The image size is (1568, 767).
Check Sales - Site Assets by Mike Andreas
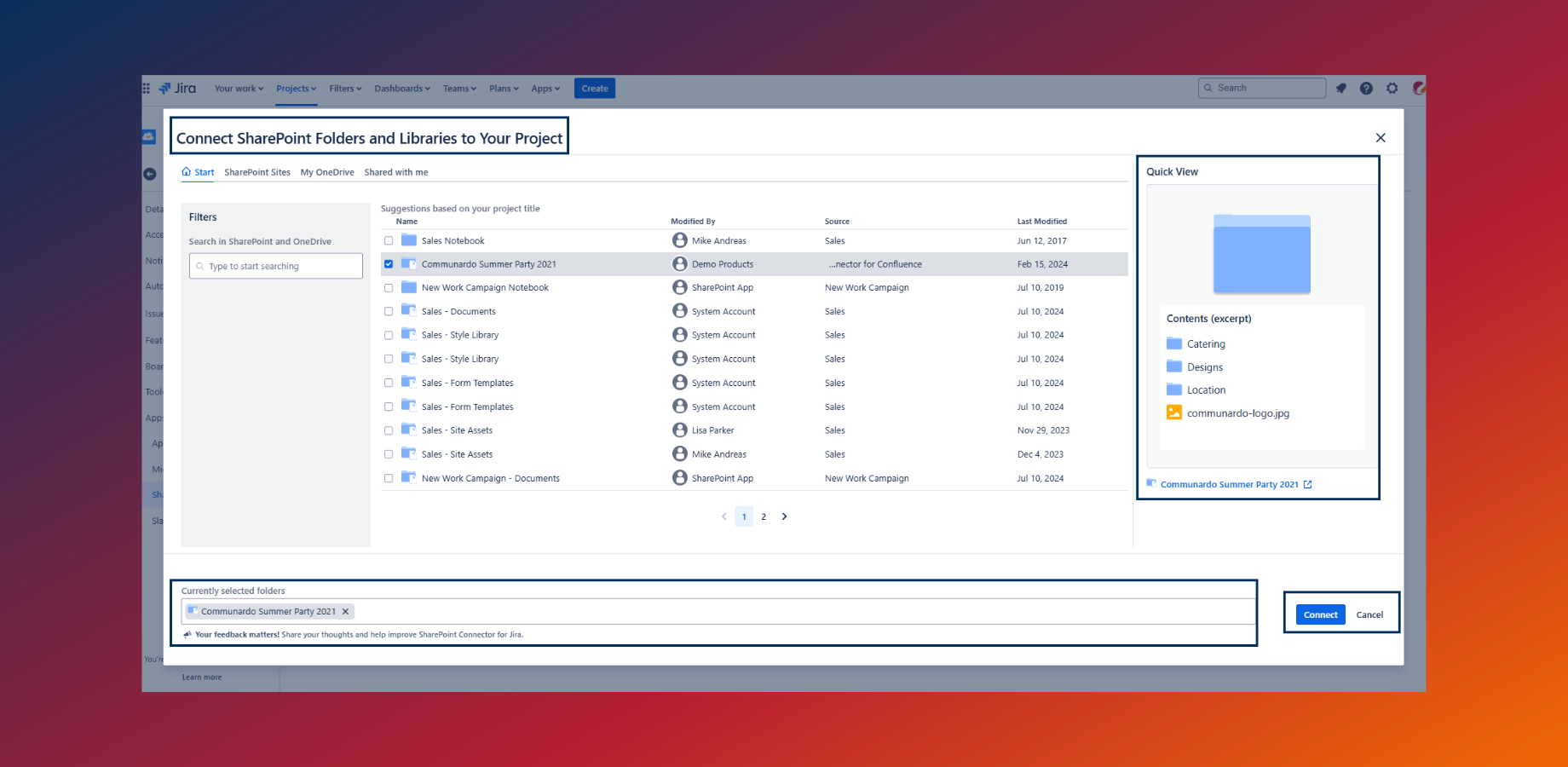pos(389,454)
